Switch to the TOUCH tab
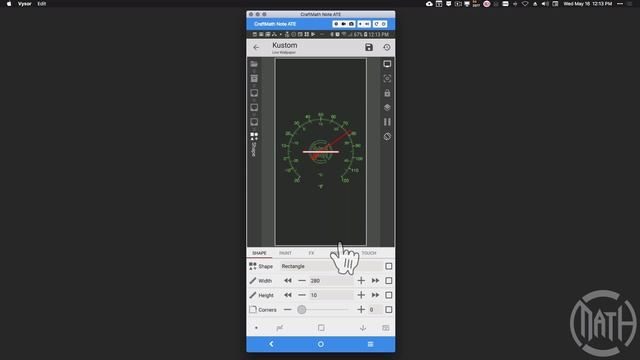 (x=369, y=253)
